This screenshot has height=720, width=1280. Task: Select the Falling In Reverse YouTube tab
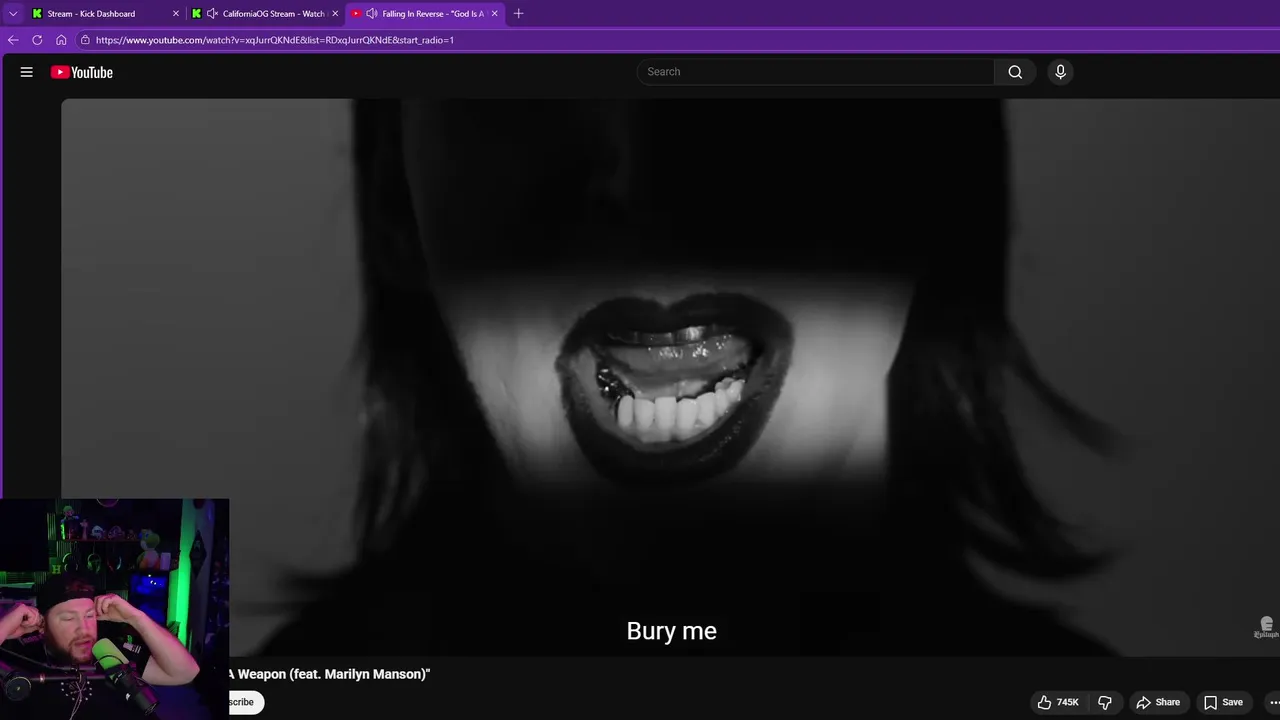pos(425,14)
